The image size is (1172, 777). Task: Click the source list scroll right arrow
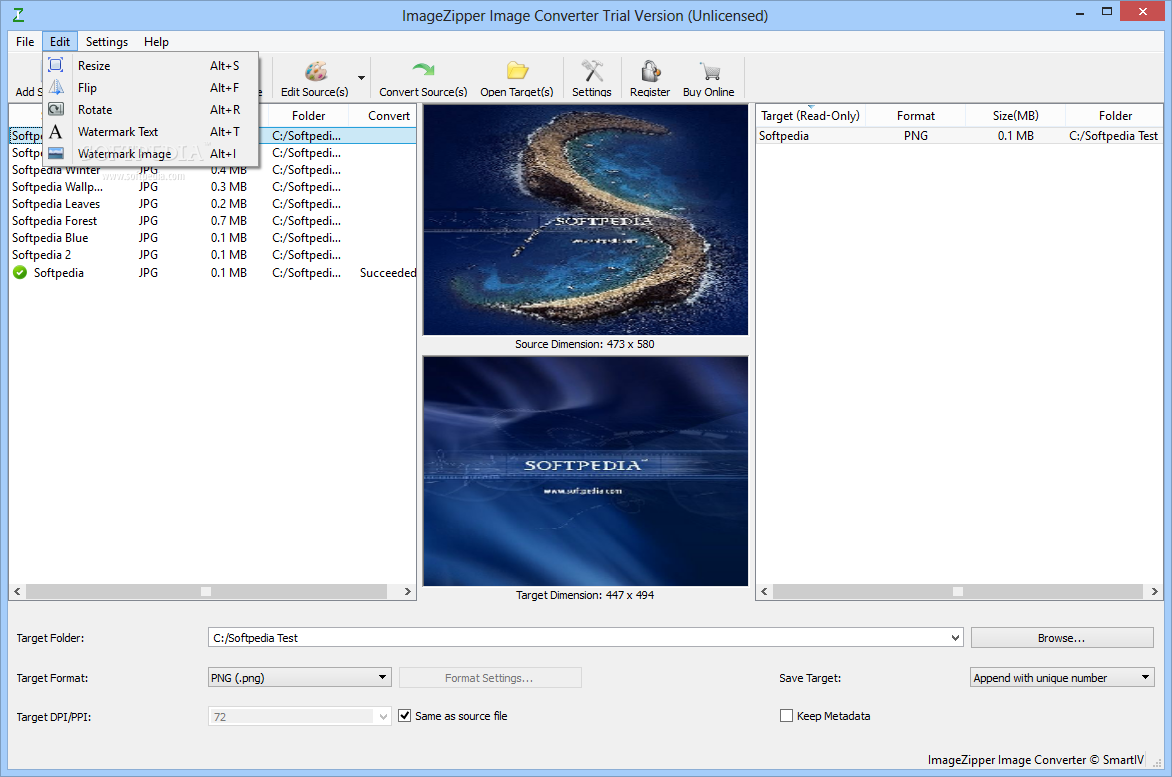pyautogui.click(x=407, y=591)
